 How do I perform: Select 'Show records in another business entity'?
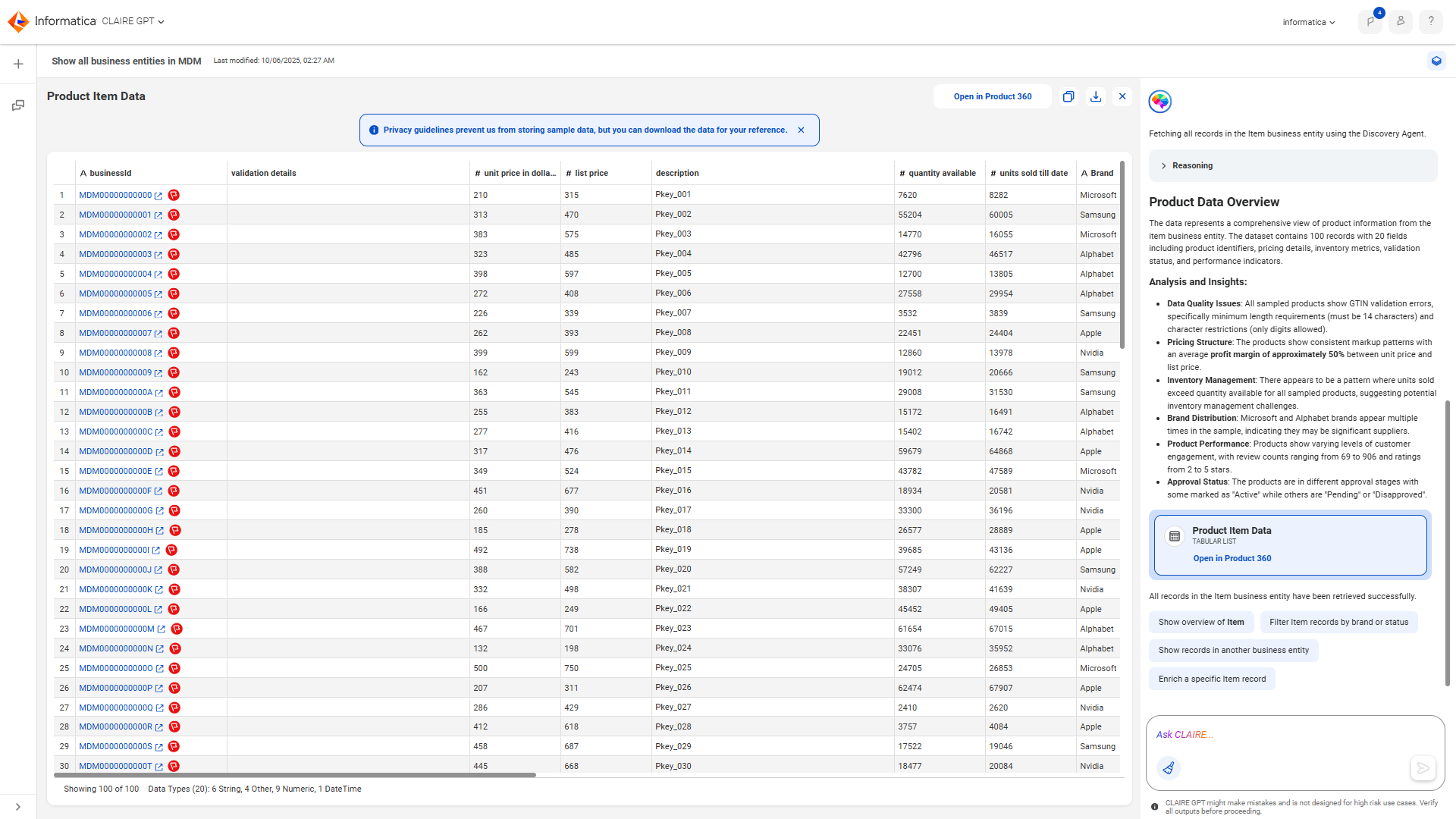pyautogui.click(x=1234, y=650)
